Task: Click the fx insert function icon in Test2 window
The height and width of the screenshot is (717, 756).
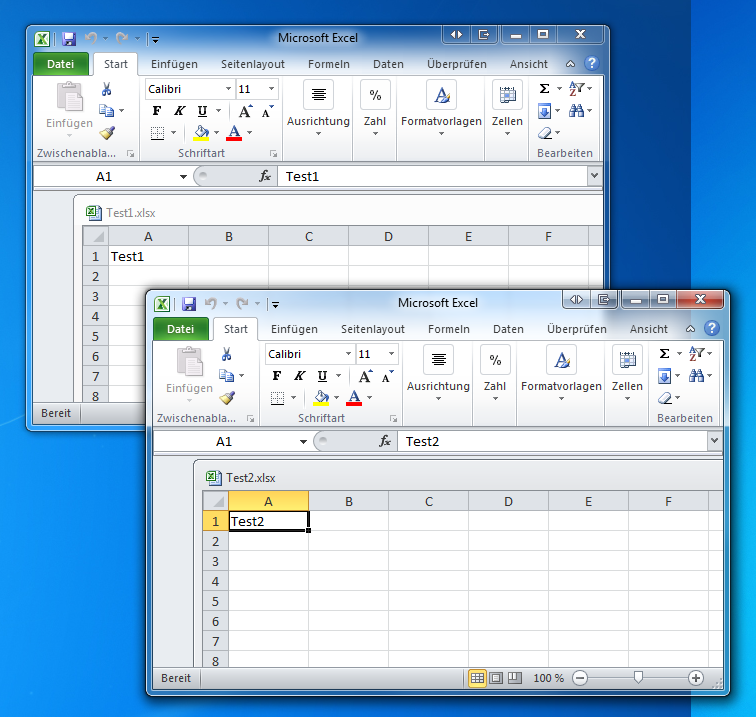Action: pos(385,441)
